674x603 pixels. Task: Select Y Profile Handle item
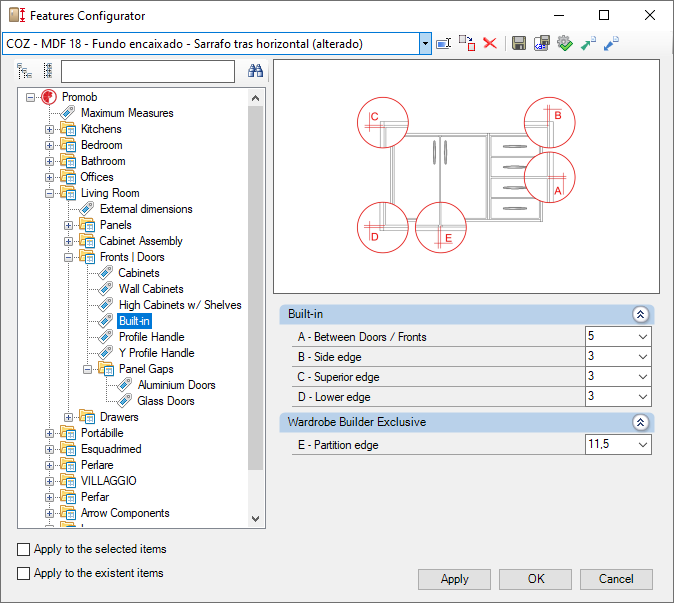156,353
